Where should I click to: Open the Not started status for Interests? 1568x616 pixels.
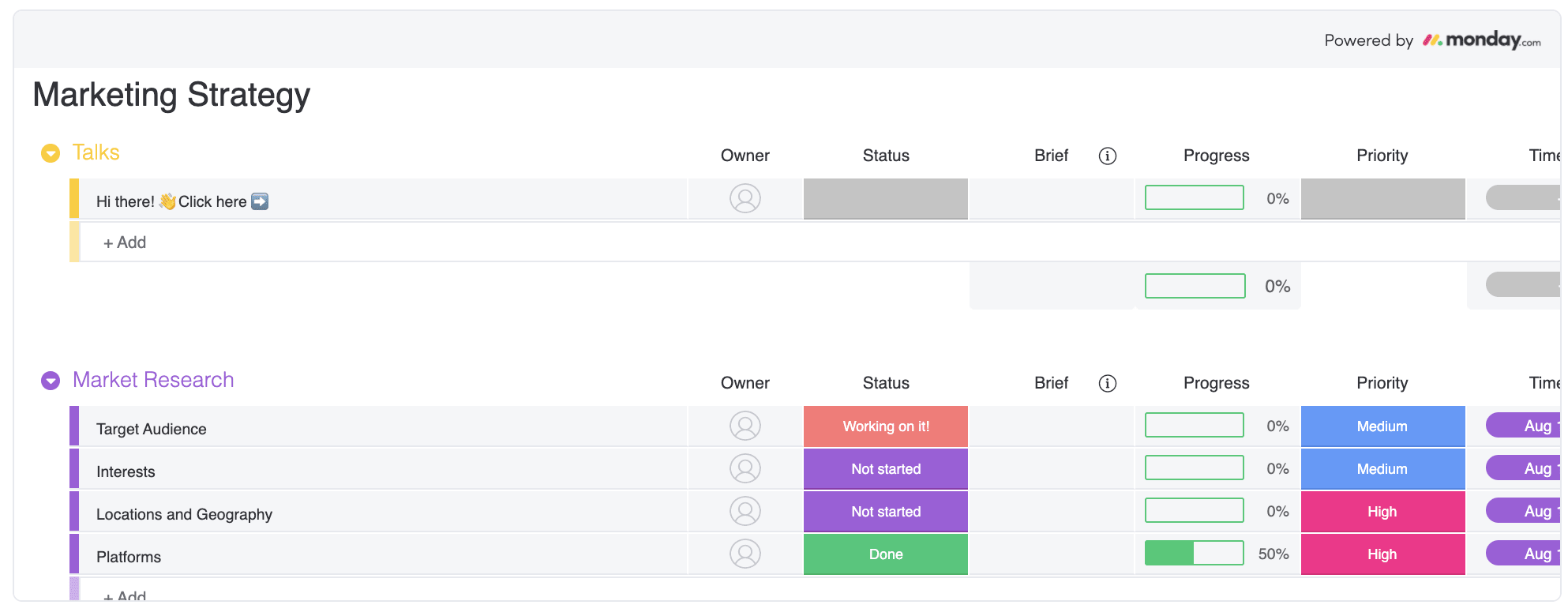(x=885, y=468)
